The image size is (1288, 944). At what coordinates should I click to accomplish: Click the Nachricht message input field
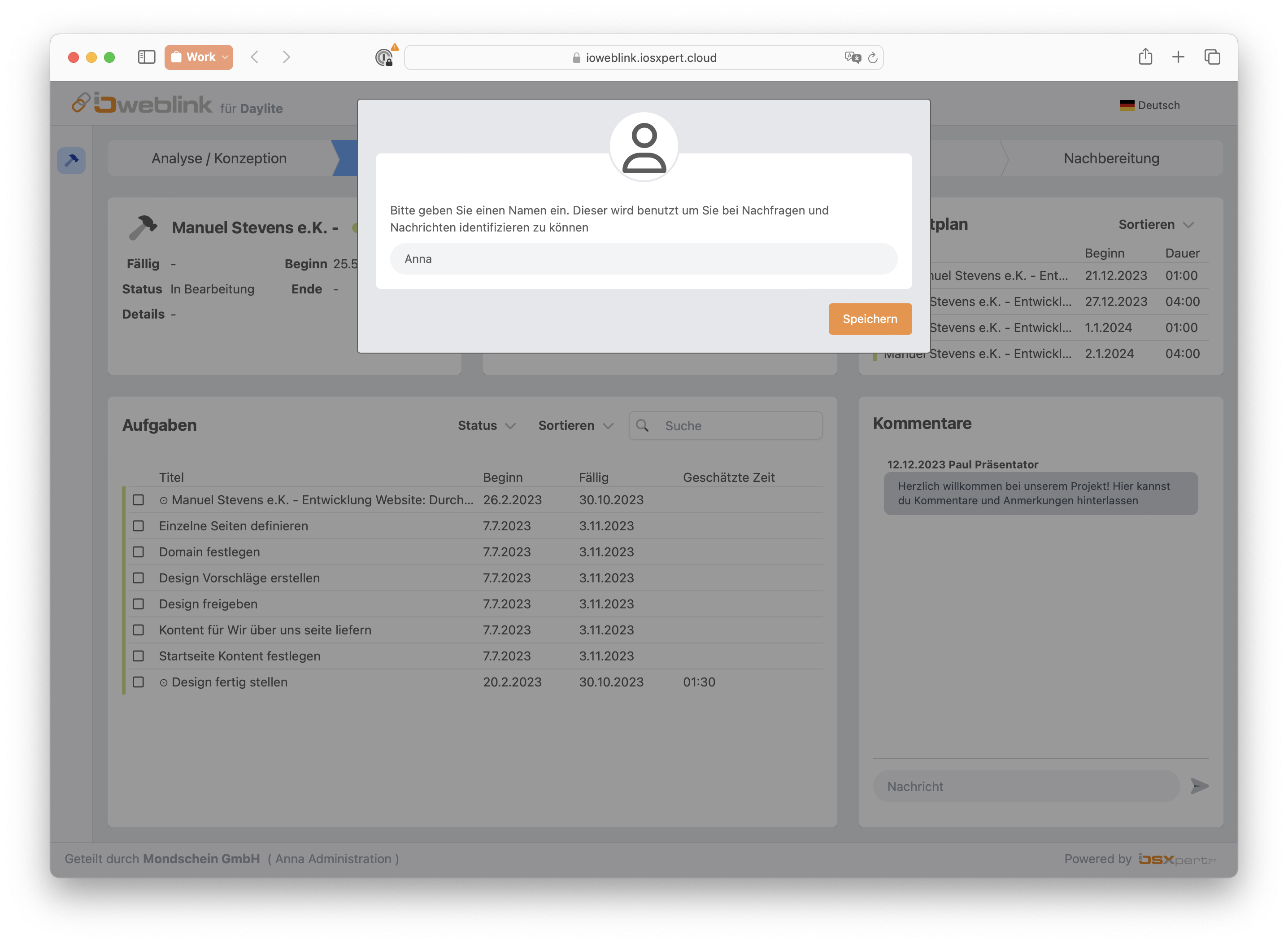coord(1027,786)
